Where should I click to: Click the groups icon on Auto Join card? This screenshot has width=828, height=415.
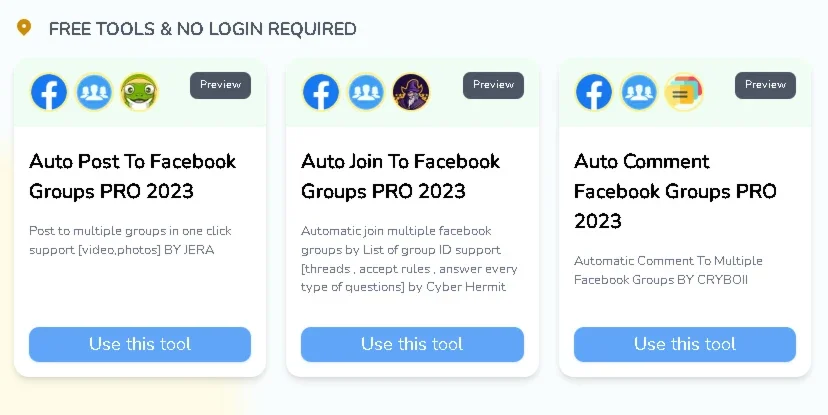coord(366,92)
